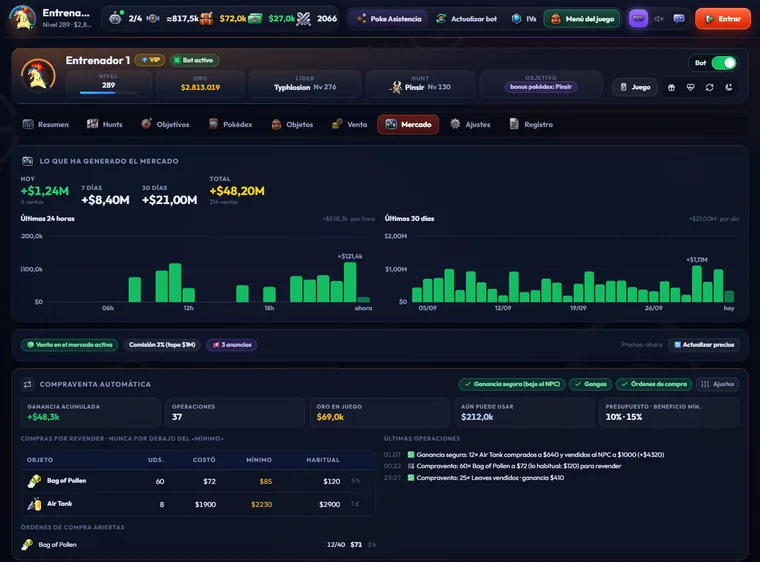Viewport: 760px width, 562px height.
Task: Click the VIP badge
Action: click(x=150, y=60)
